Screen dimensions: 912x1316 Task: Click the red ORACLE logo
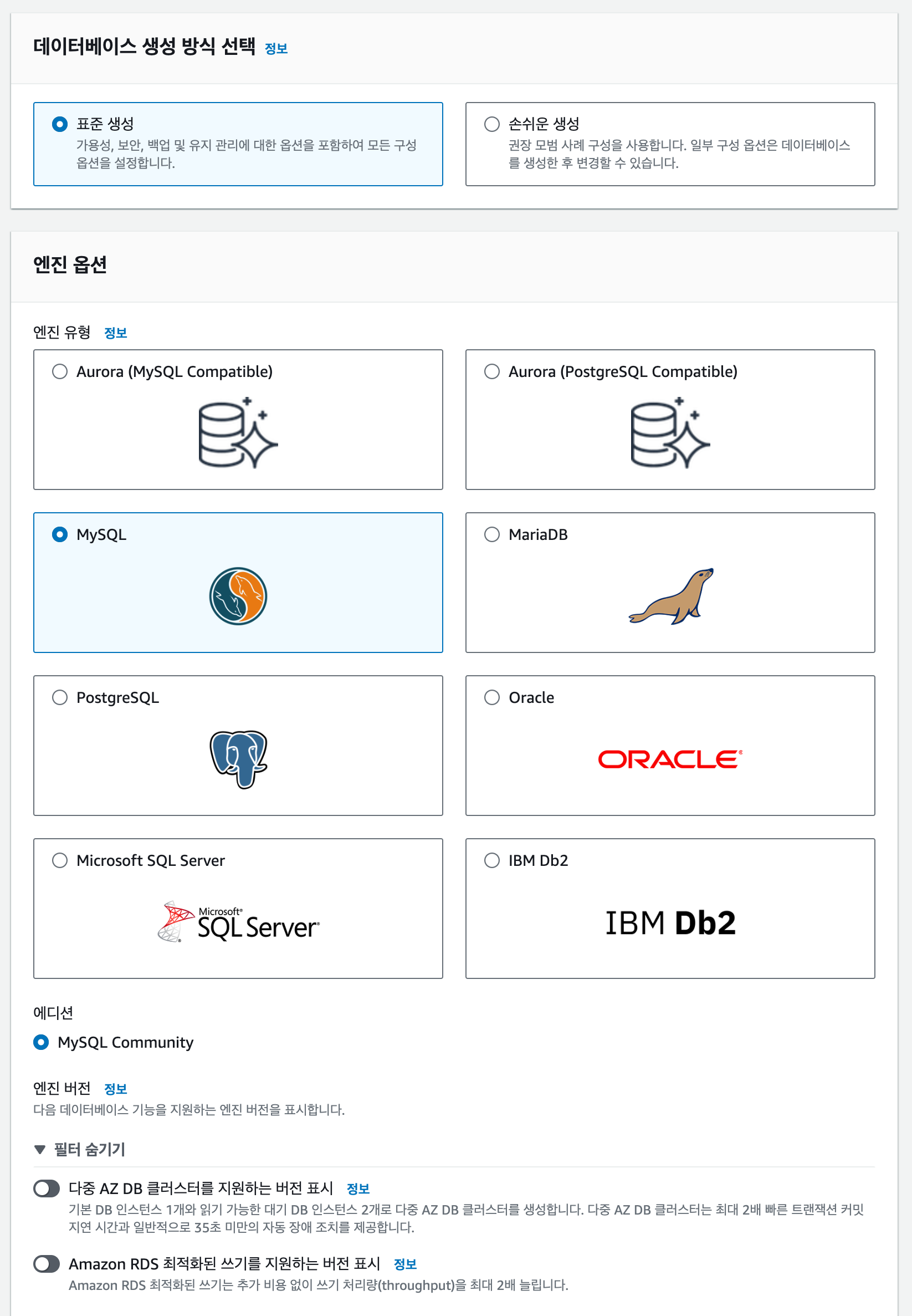(670, 759)
